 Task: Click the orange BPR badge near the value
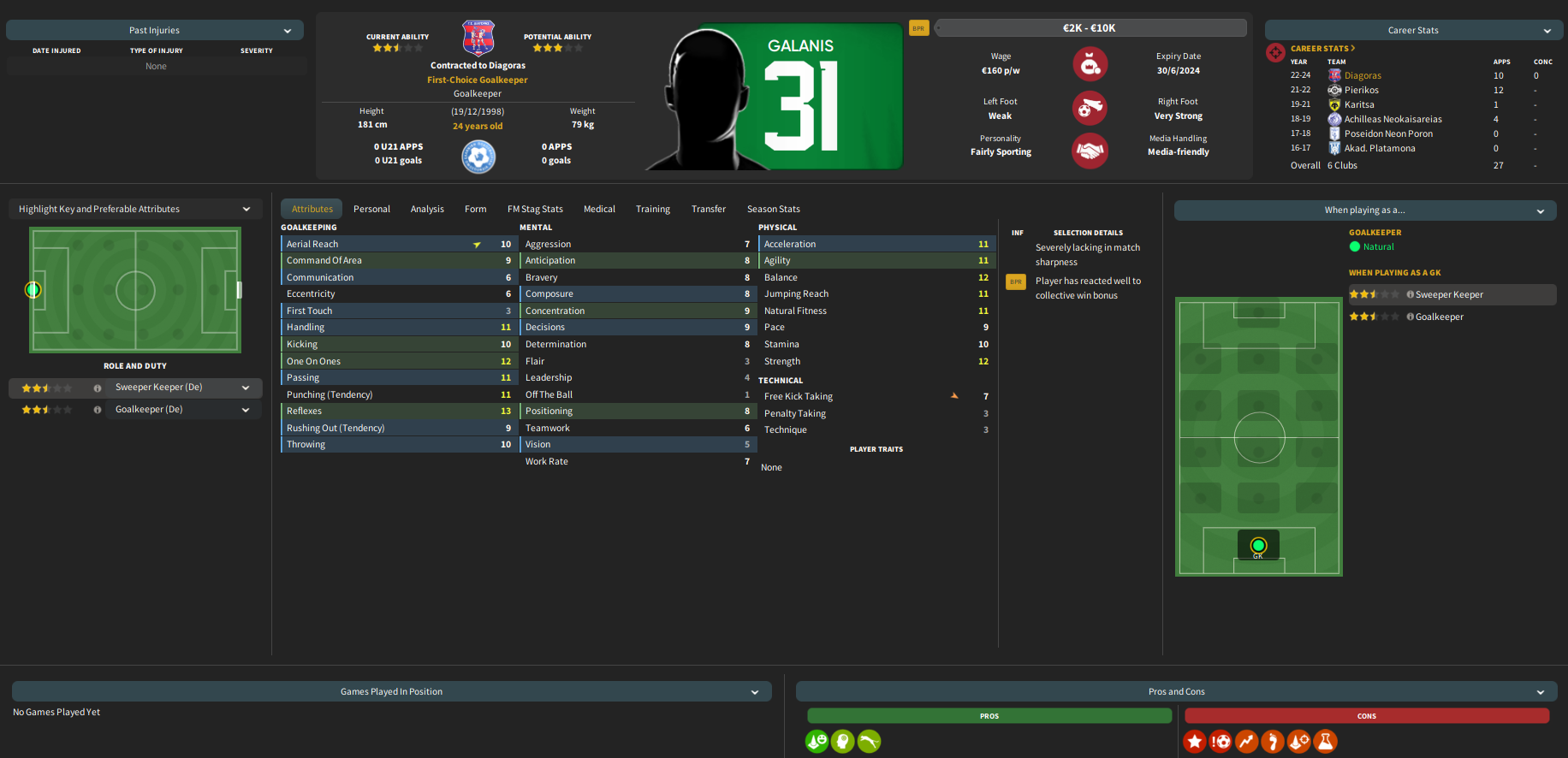click(x=918, y=28)
